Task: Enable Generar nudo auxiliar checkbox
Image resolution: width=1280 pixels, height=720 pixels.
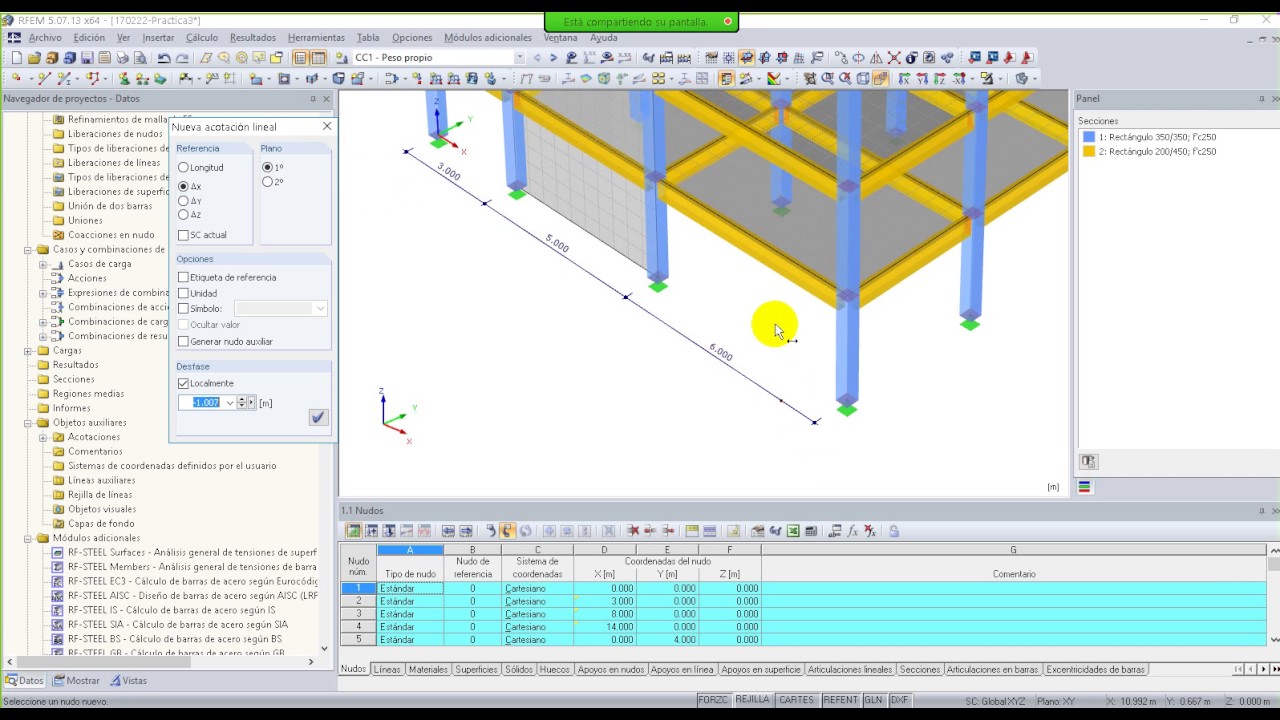Action: point(183,341)
